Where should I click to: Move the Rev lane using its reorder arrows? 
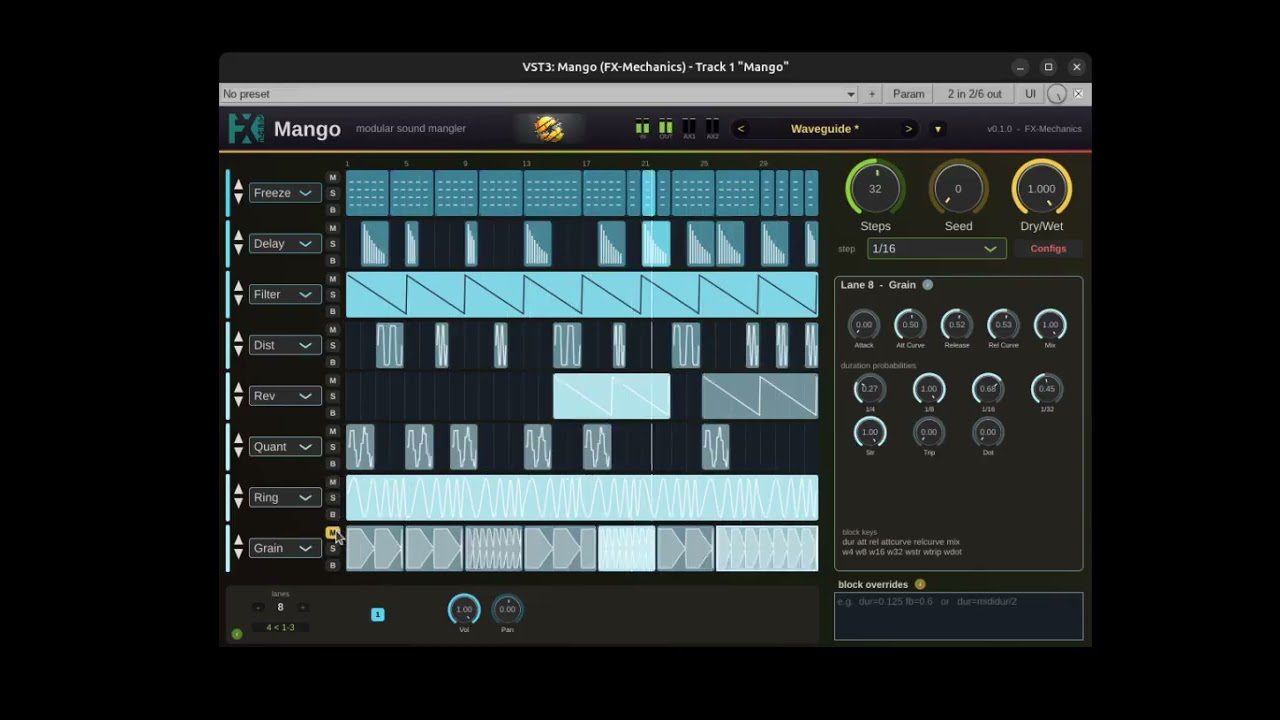(238, 396)
